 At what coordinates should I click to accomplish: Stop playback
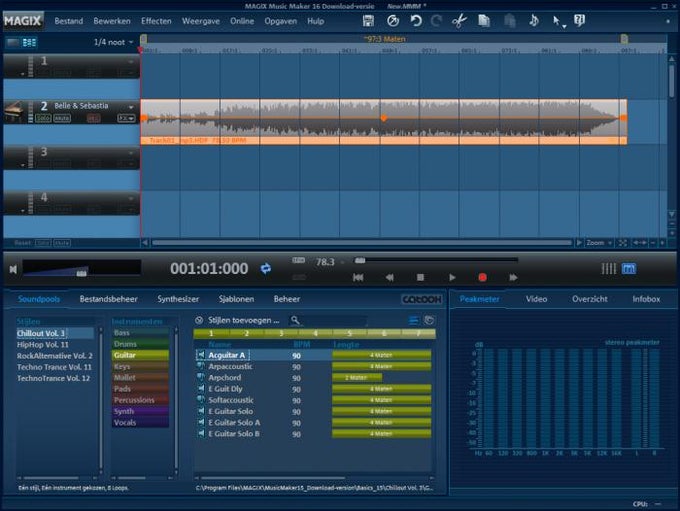(420, 277)
